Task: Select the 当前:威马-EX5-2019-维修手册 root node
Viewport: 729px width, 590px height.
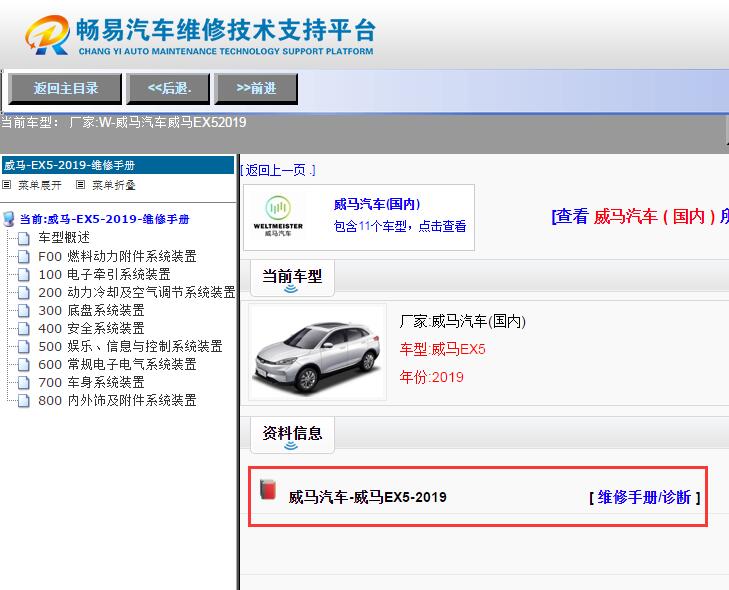Action: coord(104,219)
